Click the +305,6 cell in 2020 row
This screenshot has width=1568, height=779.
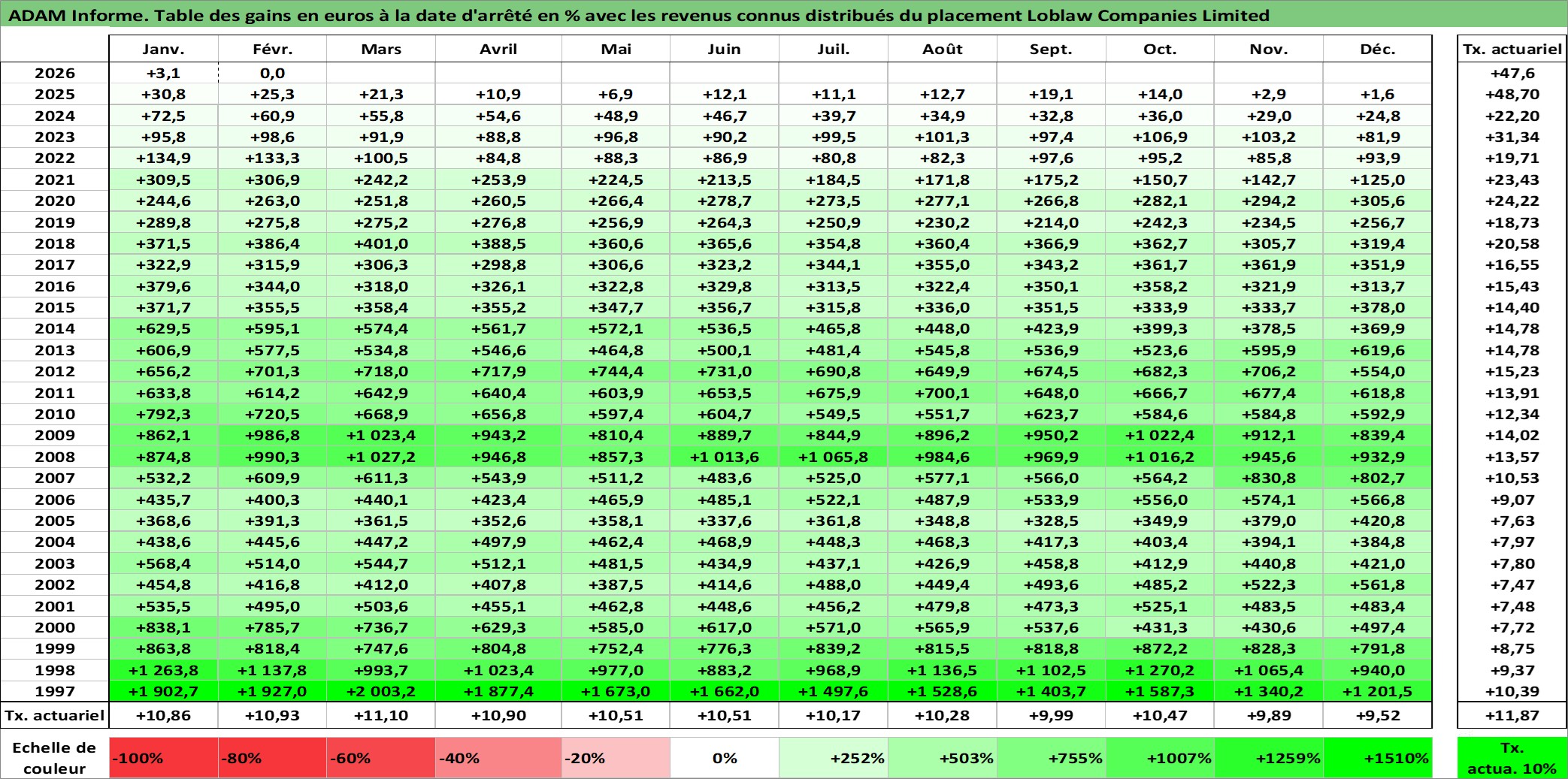[1378, 201]
